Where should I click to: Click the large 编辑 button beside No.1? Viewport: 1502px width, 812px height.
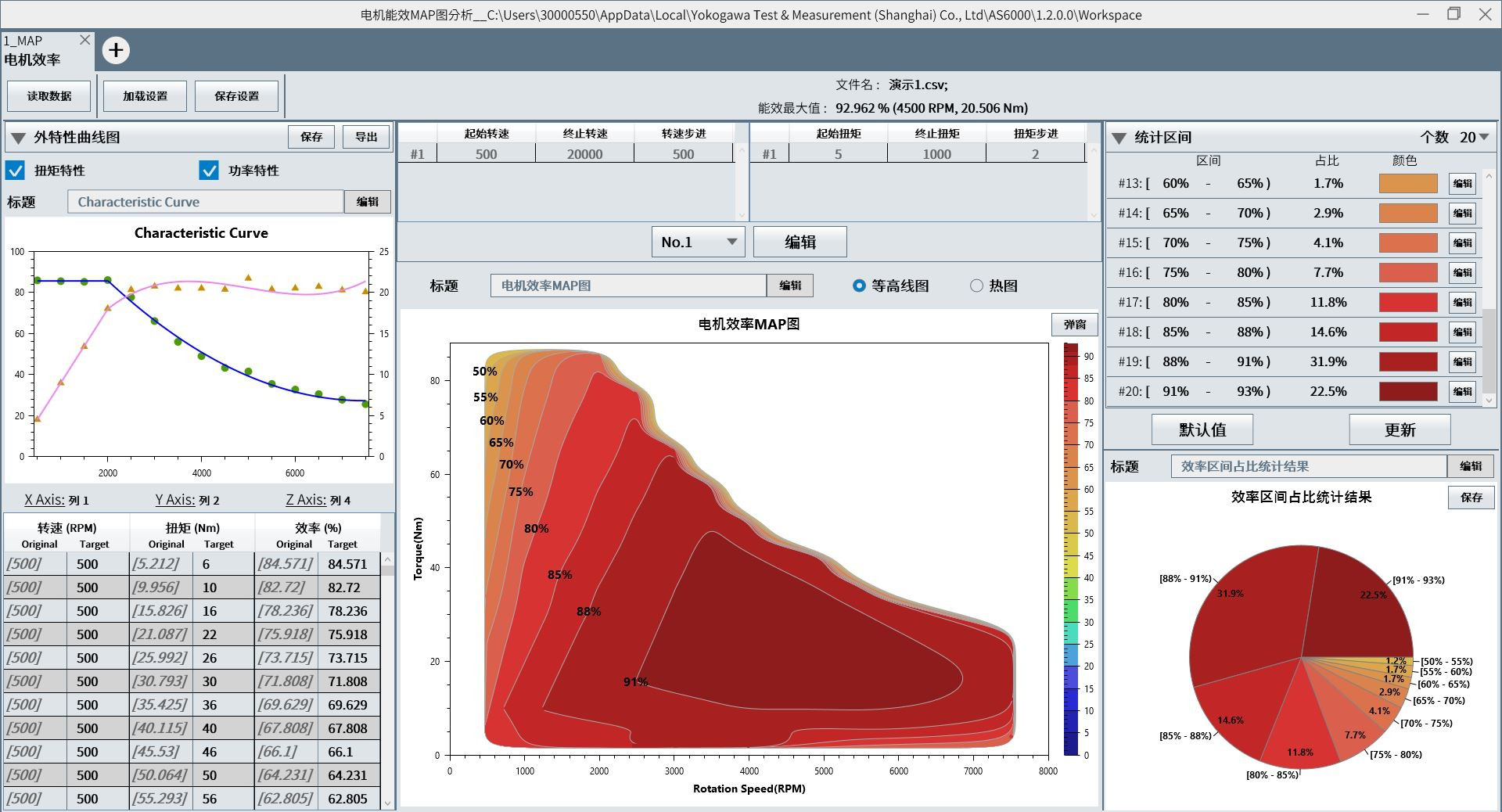tap(800, 242)
